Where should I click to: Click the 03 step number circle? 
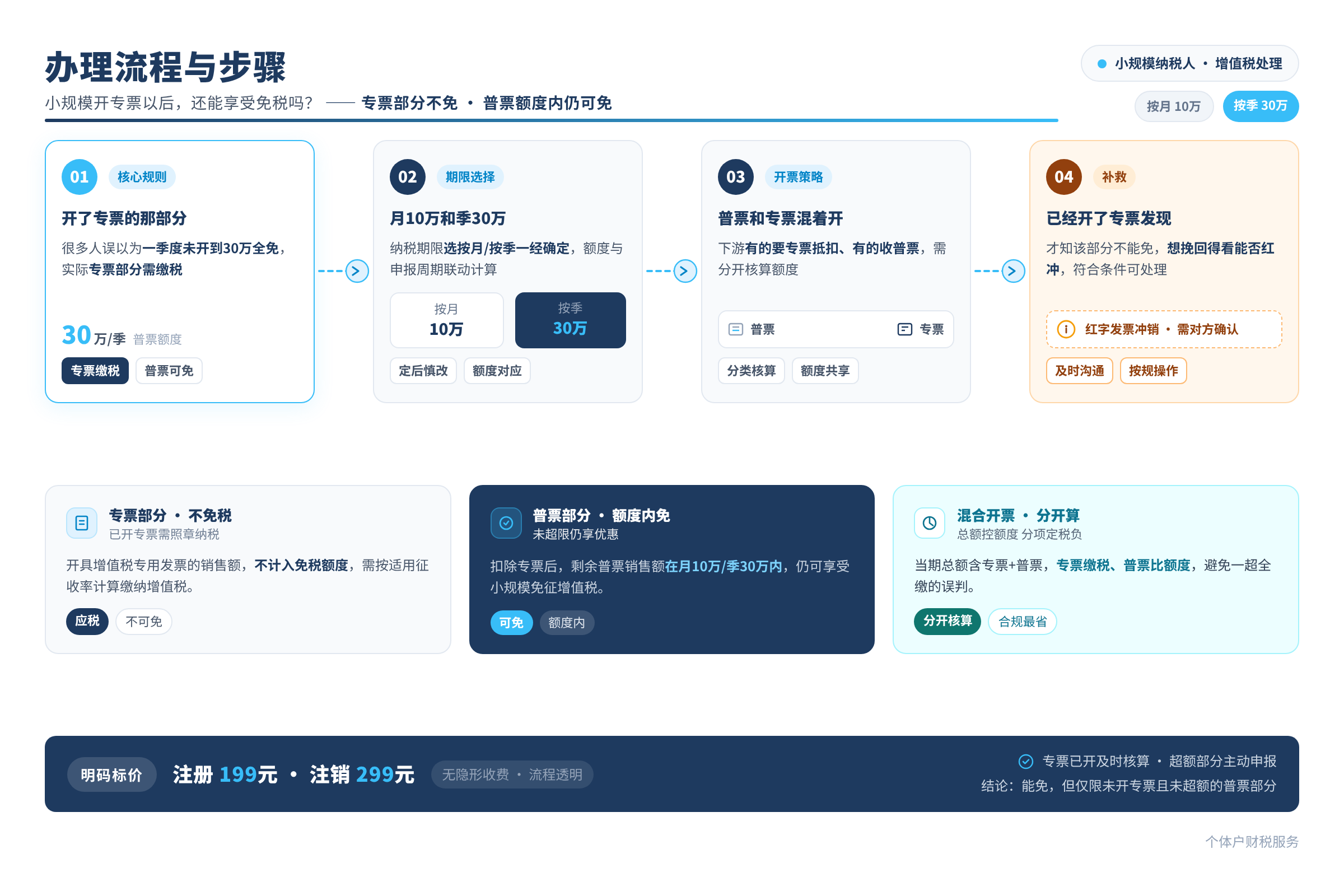(735, 177)
